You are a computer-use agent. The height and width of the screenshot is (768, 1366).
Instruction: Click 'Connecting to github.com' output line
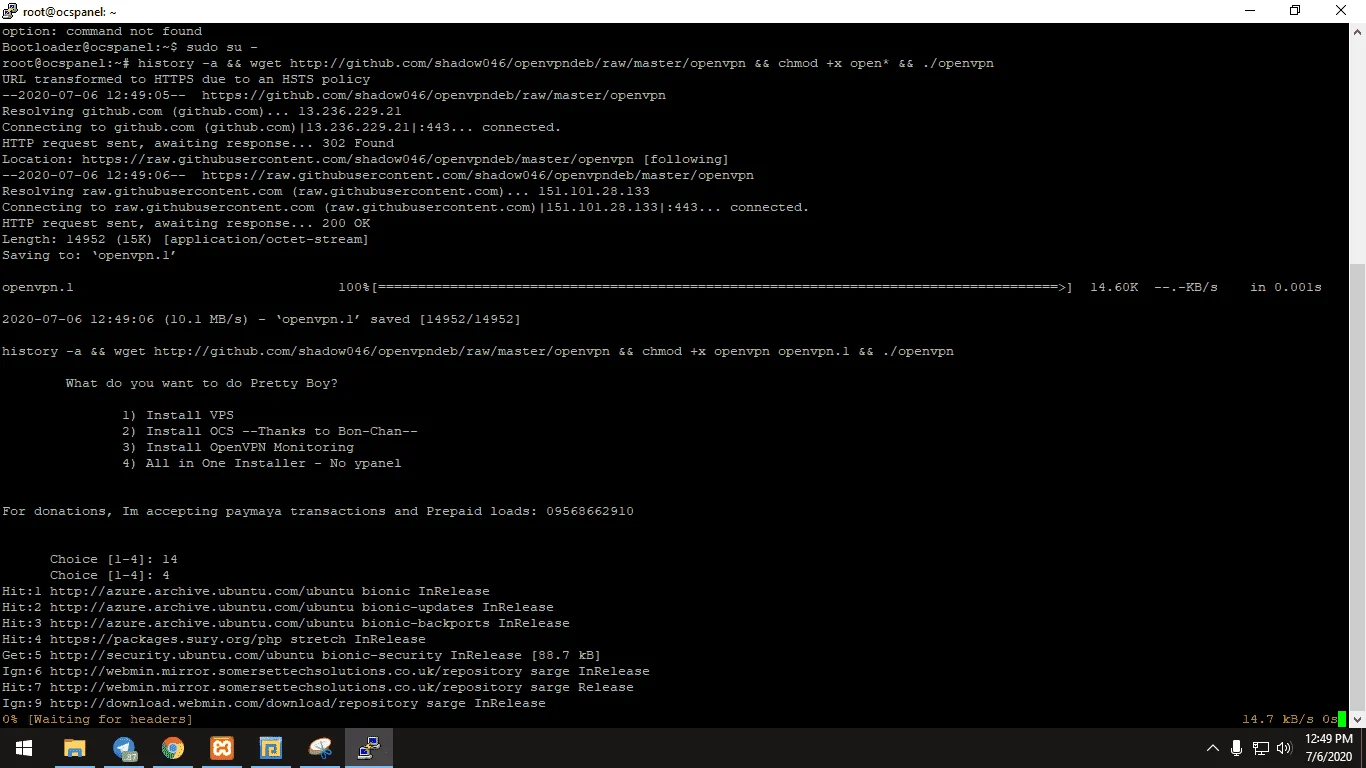(282, 127)
